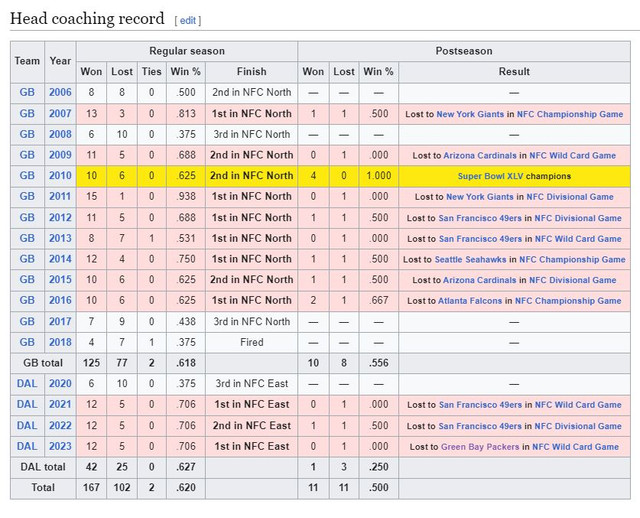Open NFC Championship Game link in 2014 row

click(x=572, y=260)
